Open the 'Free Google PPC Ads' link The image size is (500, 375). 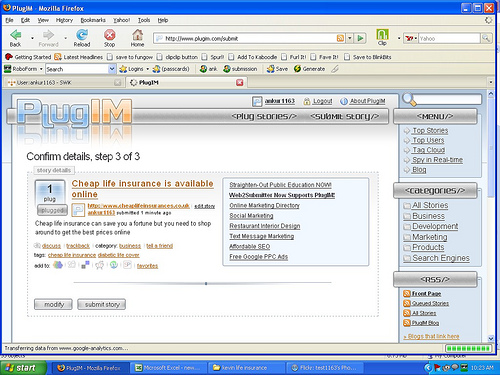tap(258, 257)
